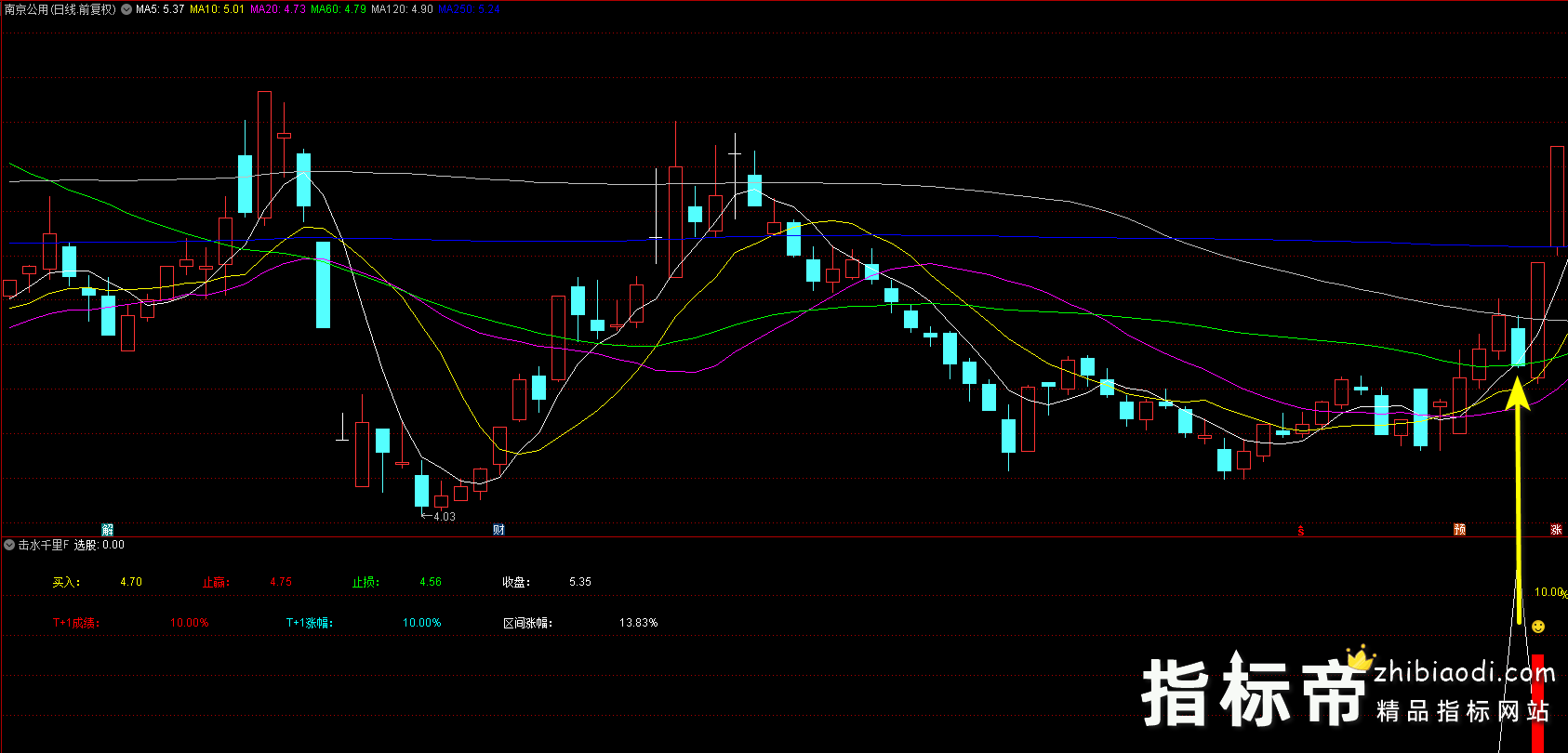
Task: Select the MA10: 5.01 label
Action: pyautogui.click(x=218, y=9)
